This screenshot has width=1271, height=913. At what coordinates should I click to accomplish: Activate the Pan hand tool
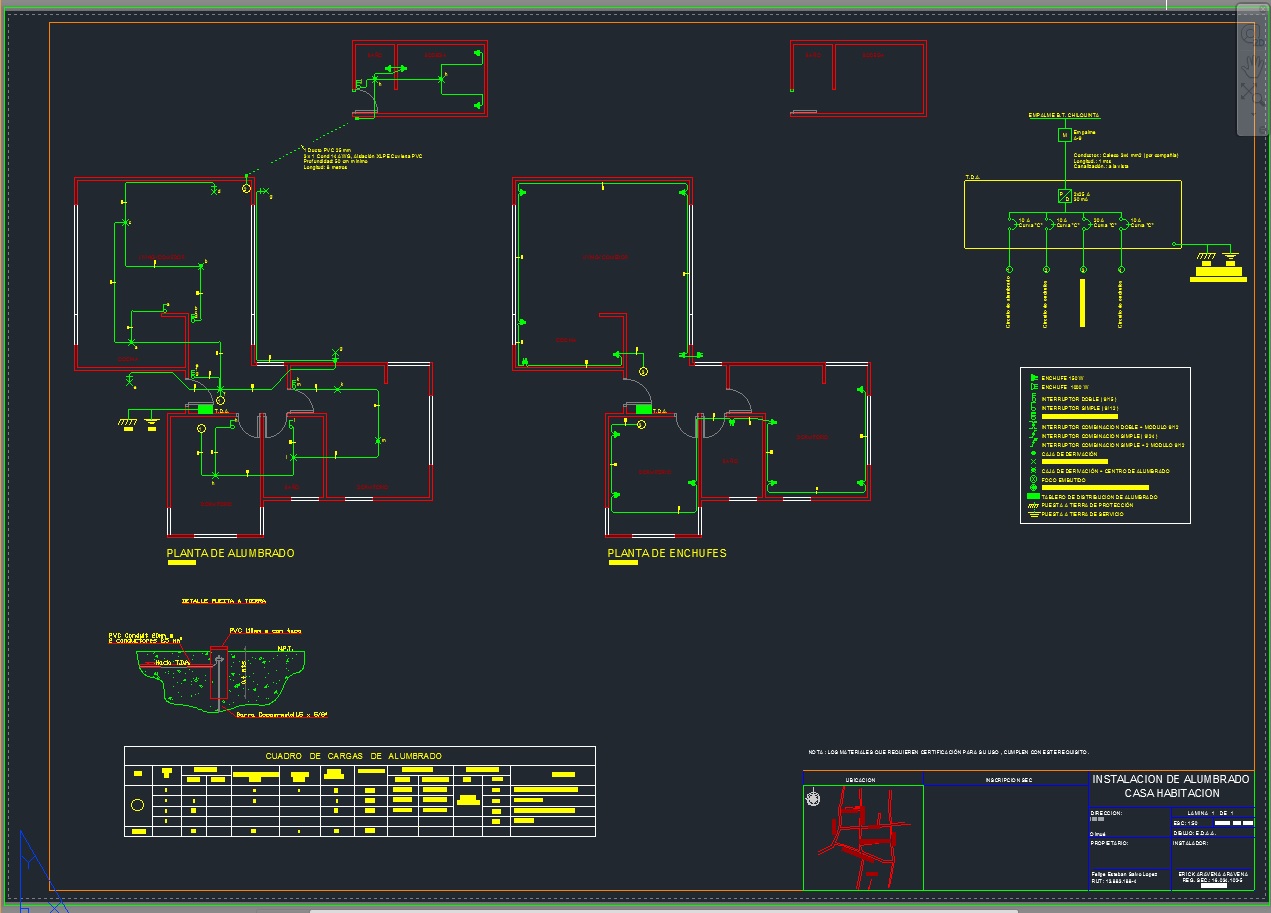[1250, 66]
